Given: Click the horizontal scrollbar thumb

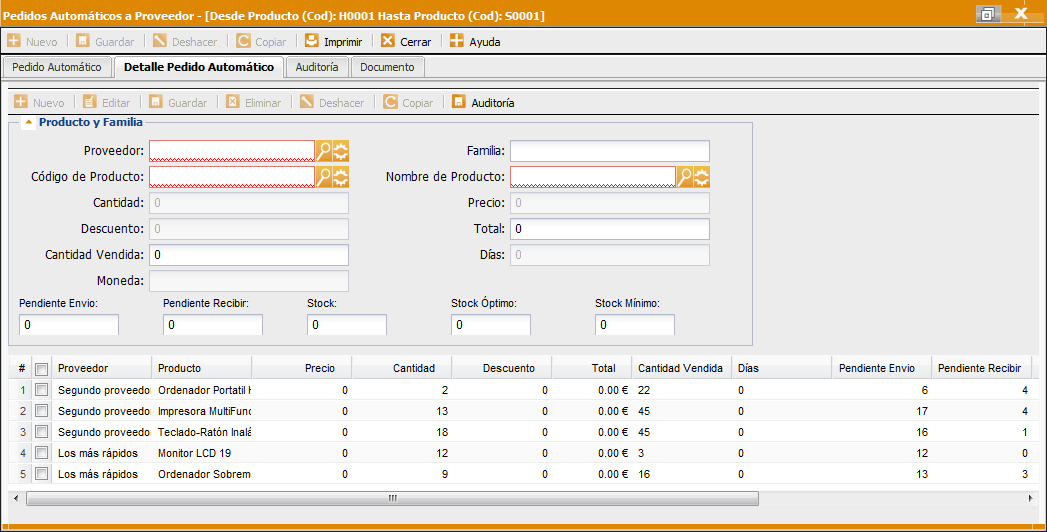Looking at the screenshot, I should coord(393,498).
